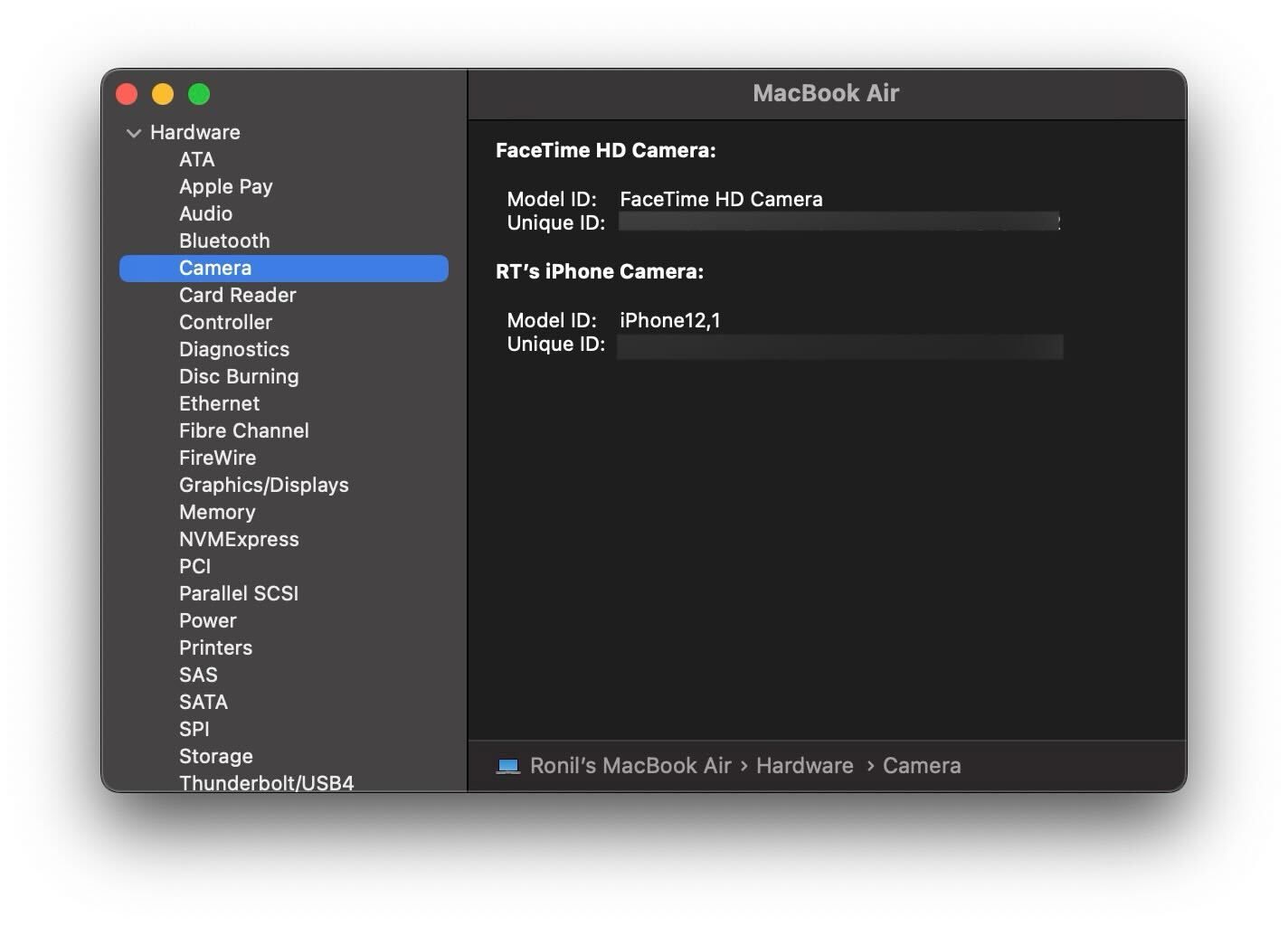Click Hardware in the breadcrumb path
This screenshot has width=1288, height=926.
pos(804,765)
